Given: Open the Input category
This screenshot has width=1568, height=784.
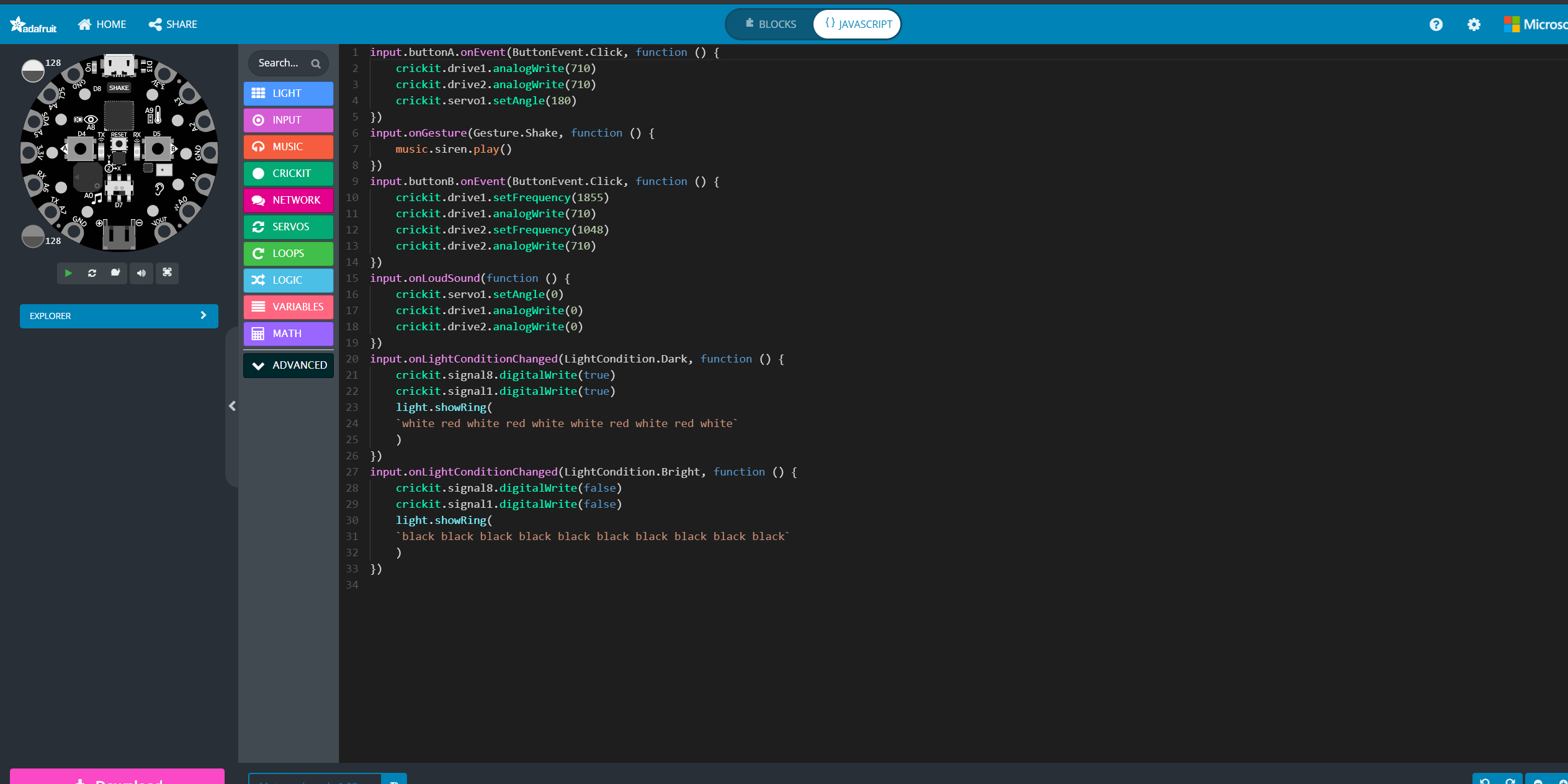Looking at the screenshot, I should pos(289,120).
